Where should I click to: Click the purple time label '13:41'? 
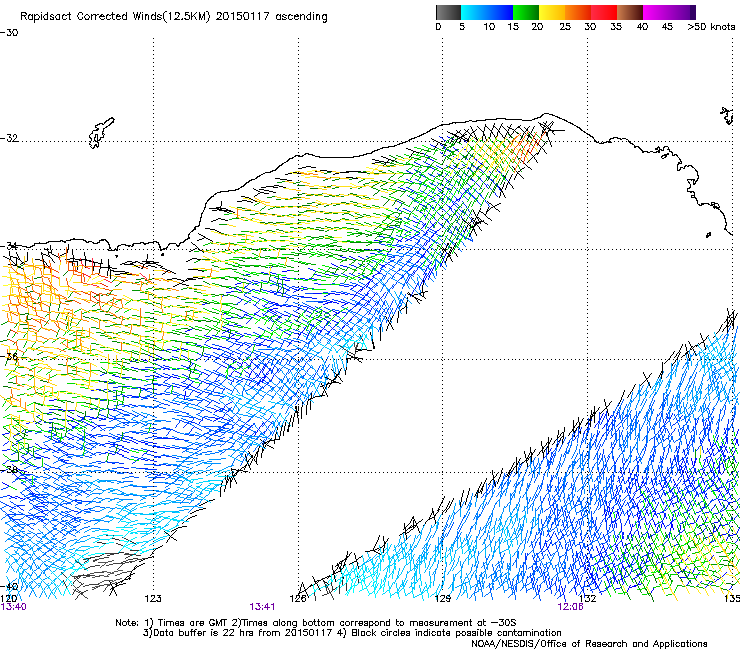point(262,606)
